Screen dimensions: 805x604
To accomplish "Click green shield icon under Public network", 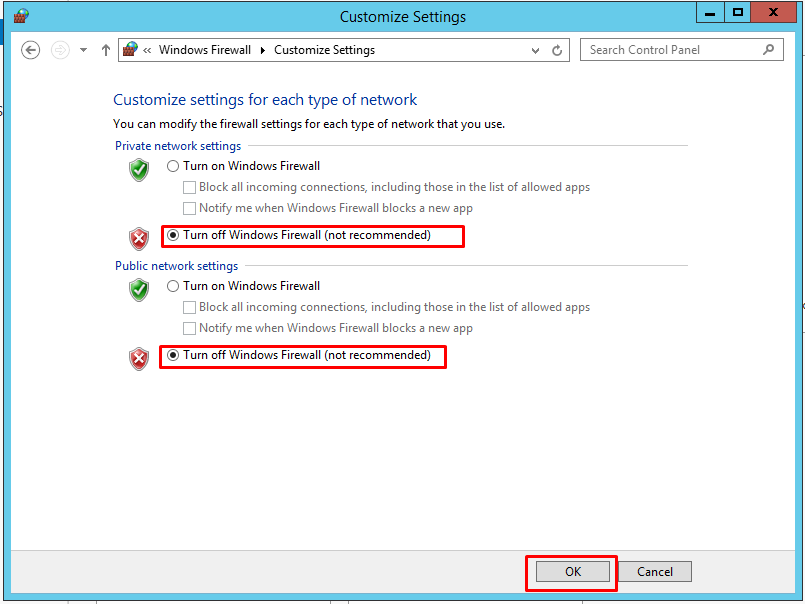I will tap(139, 290).
